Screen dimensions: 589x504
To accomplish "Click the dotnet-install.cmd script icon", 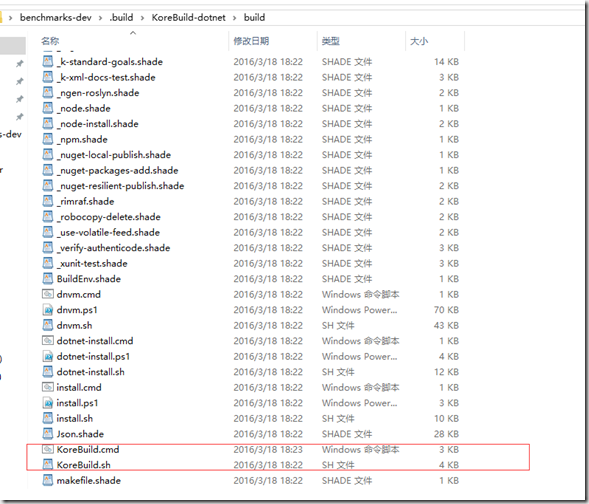I will tap(48, 341).
